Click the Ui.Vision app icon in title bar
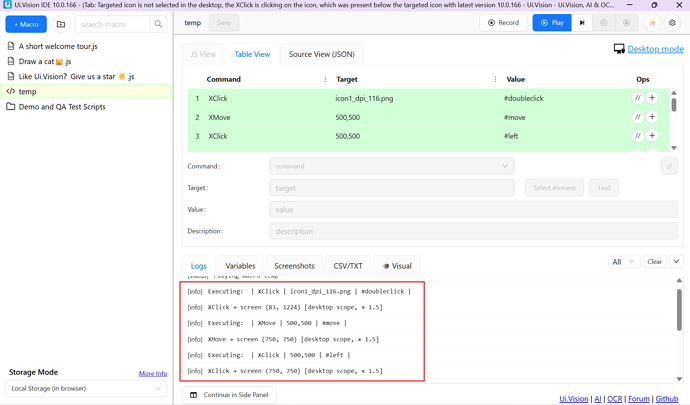The image size is (690, 405). point(7,5)
